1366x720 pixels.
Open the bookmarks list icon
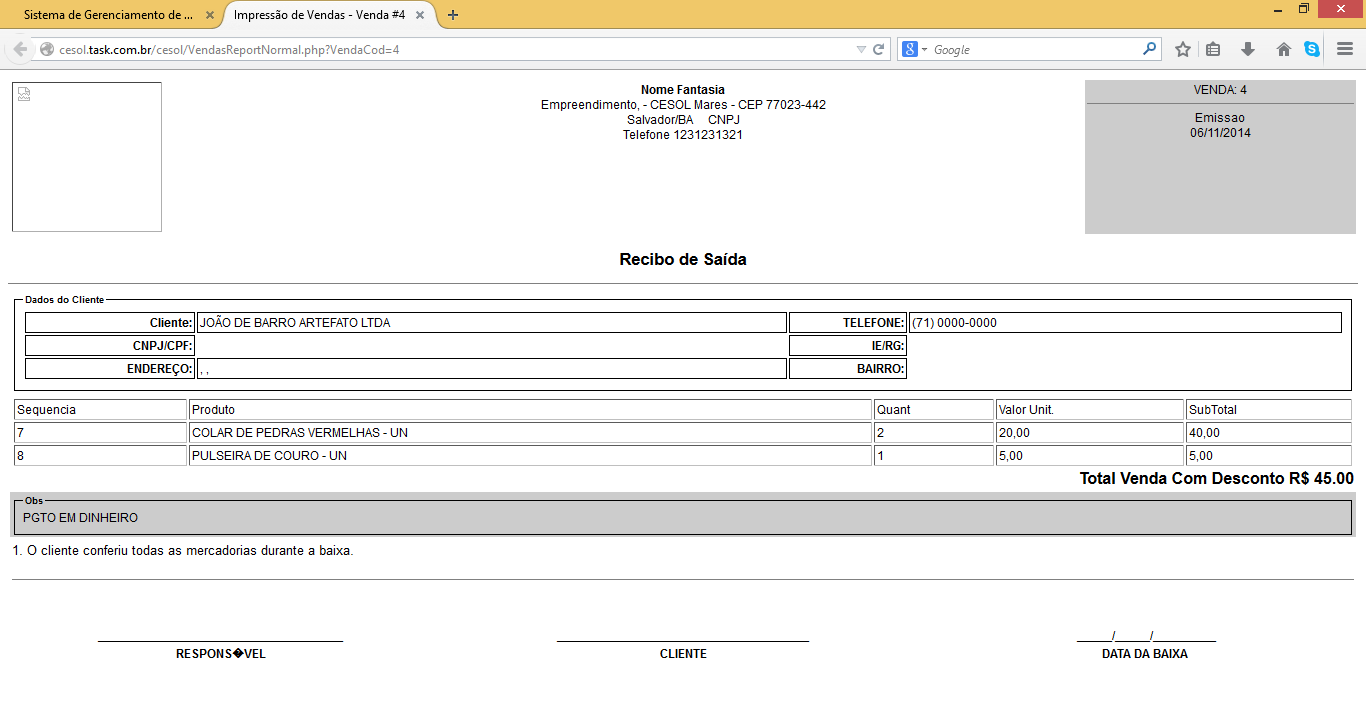click(1213, 49)
